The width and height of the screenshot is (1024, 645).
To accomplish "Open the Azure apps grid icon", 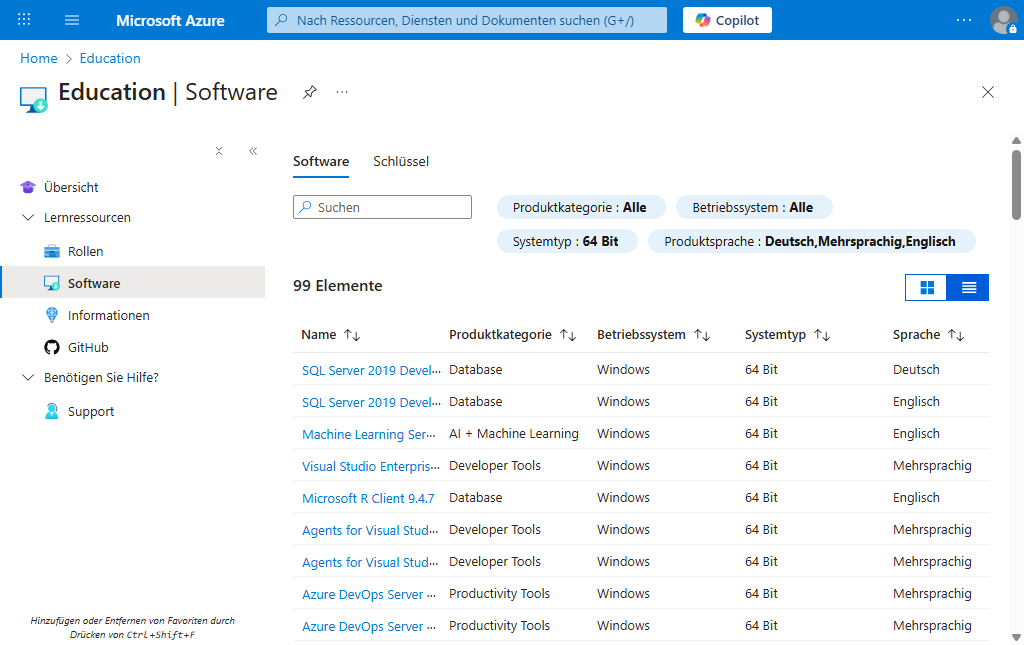I will (24, 20).
